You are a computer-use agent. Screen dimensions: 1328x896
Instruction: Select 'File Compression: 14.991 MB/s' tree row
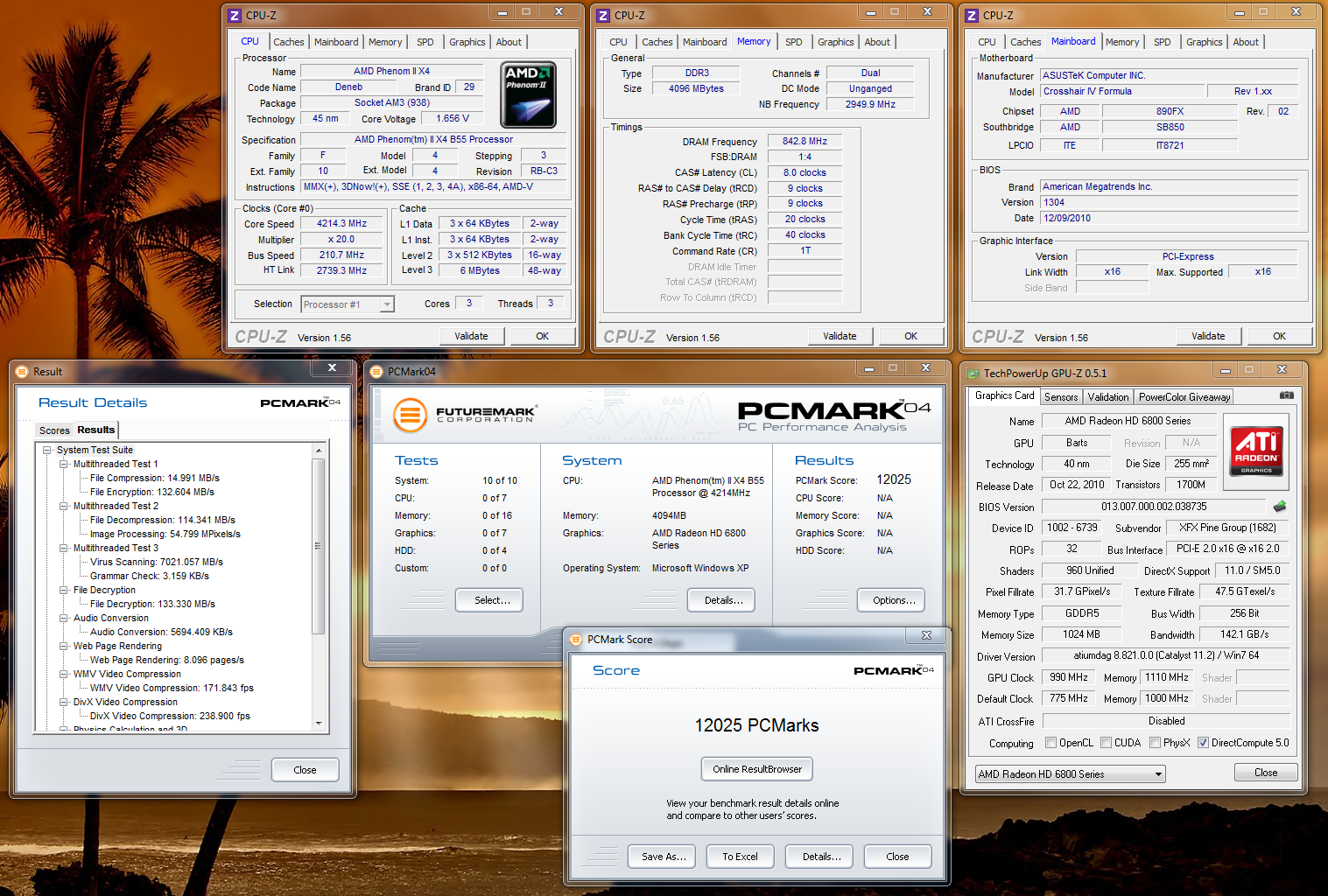click(155, 479)
